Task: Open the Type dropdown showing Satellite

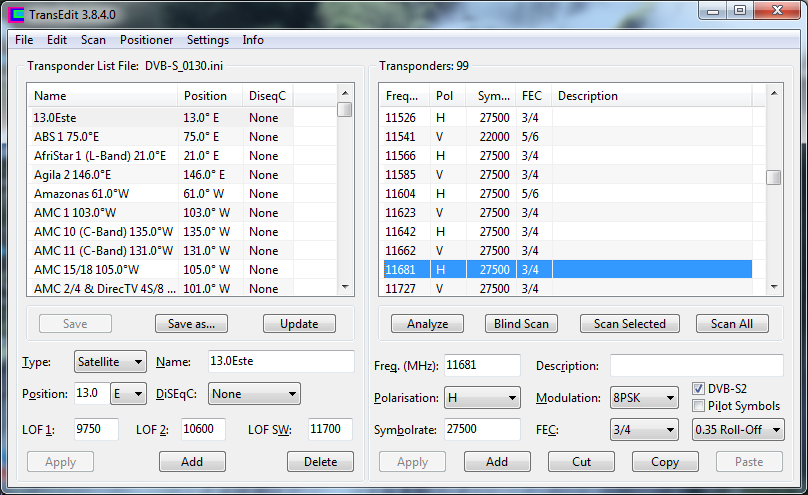Action: (x=110, y=361)
